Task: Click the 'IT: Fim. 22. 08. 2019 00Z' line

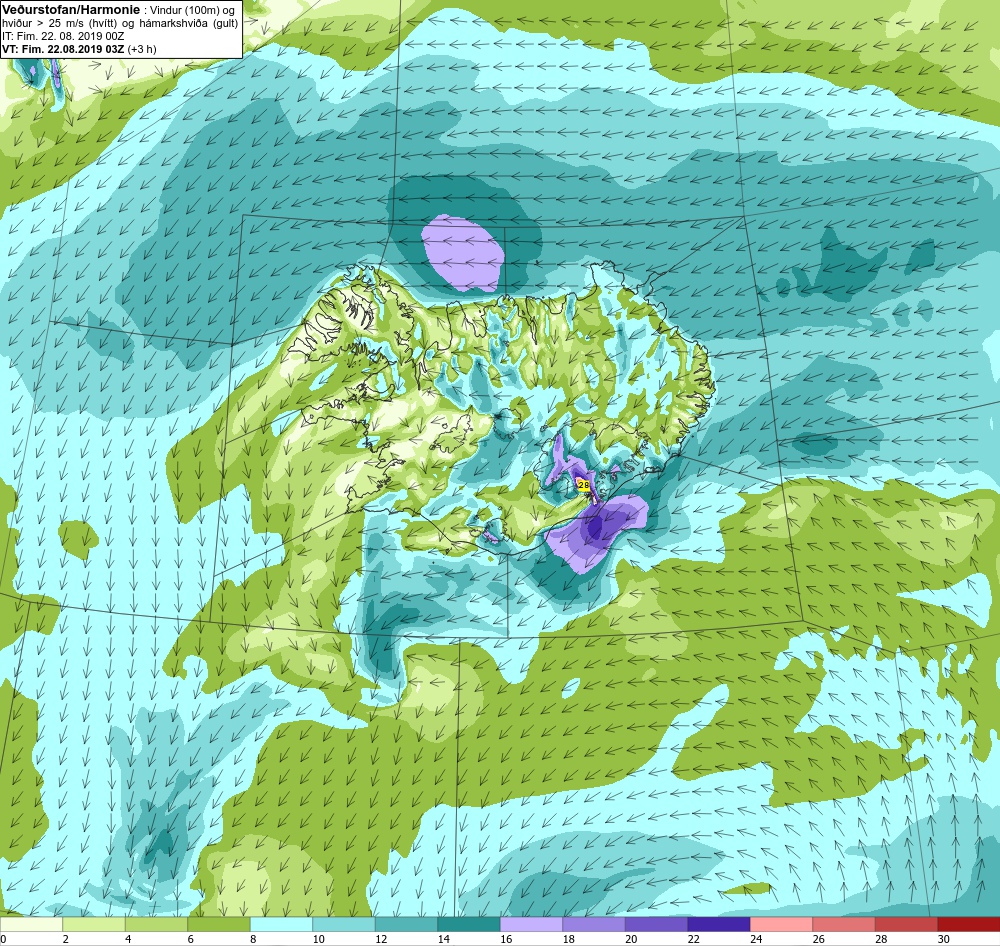Action: tap(62, 36)
